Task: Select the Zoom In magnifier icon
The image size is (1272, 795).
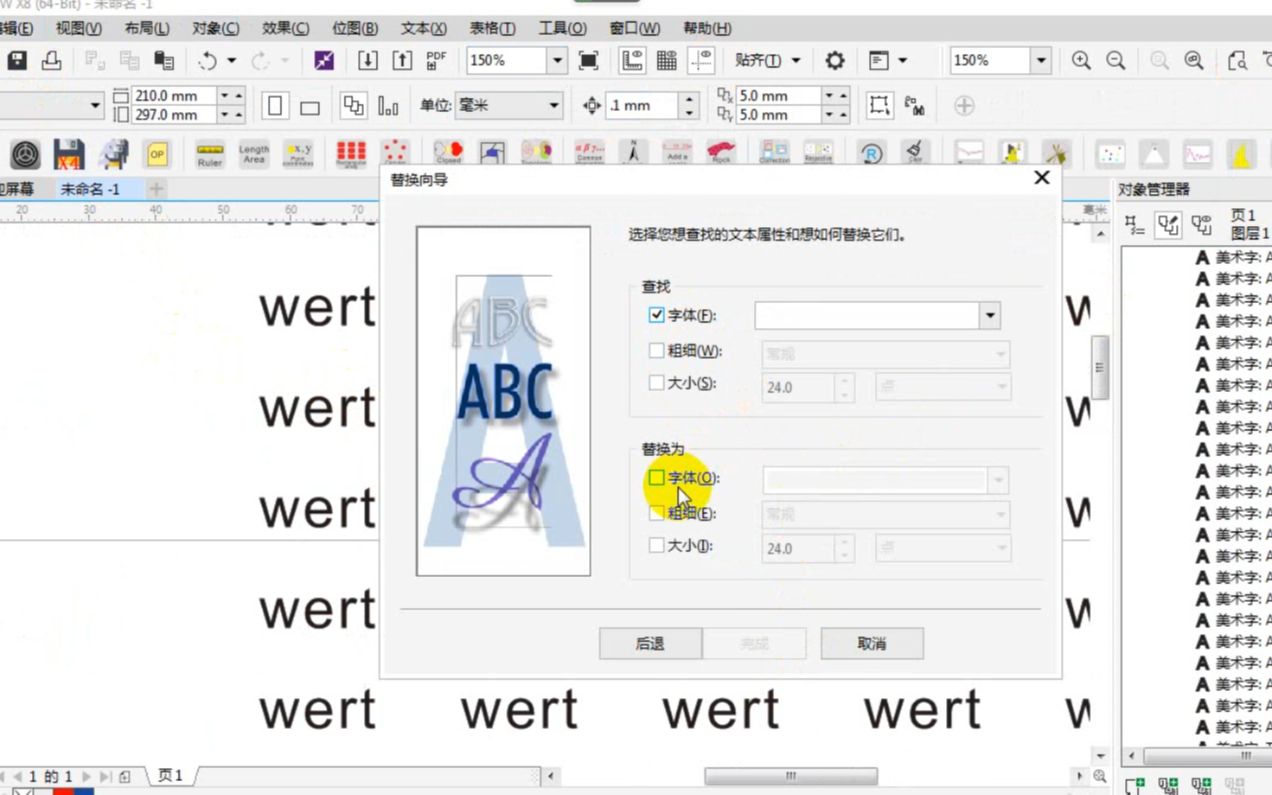Action: [1079, 60]
